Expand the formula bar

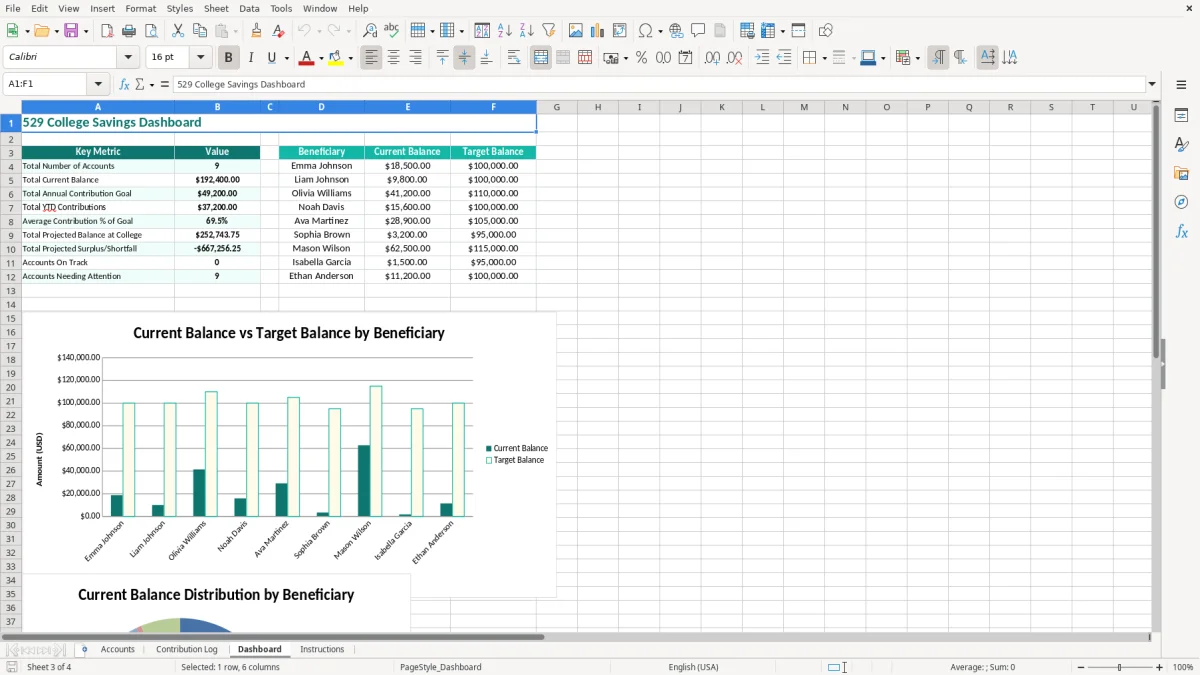click(x=1152, y=84)
